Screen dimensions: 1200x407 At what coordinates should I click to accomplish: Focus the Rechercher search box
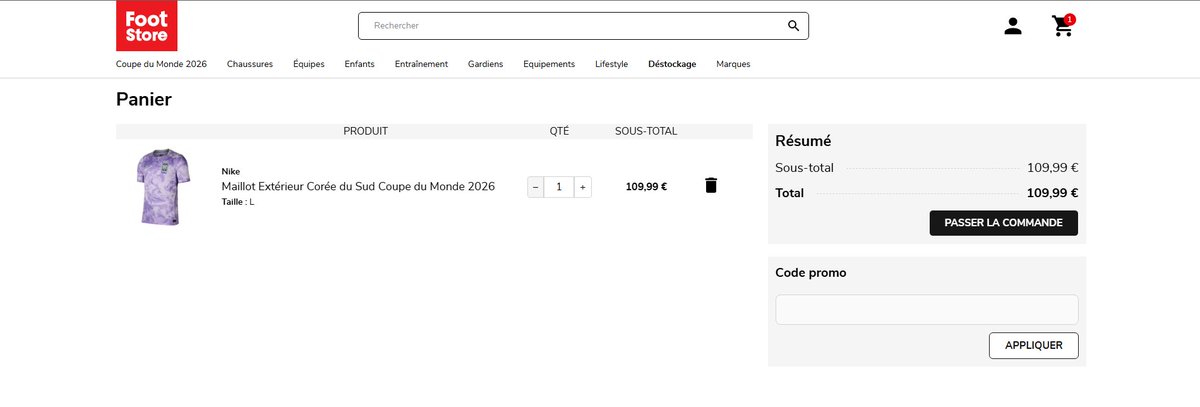[x=583, y=26]
